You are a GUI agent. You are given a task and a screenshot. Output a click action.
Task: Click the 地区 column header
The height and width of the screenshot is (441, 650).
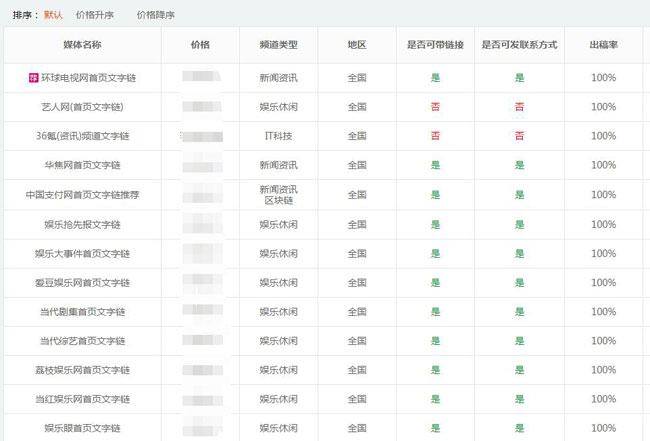(x=357, y=45)
